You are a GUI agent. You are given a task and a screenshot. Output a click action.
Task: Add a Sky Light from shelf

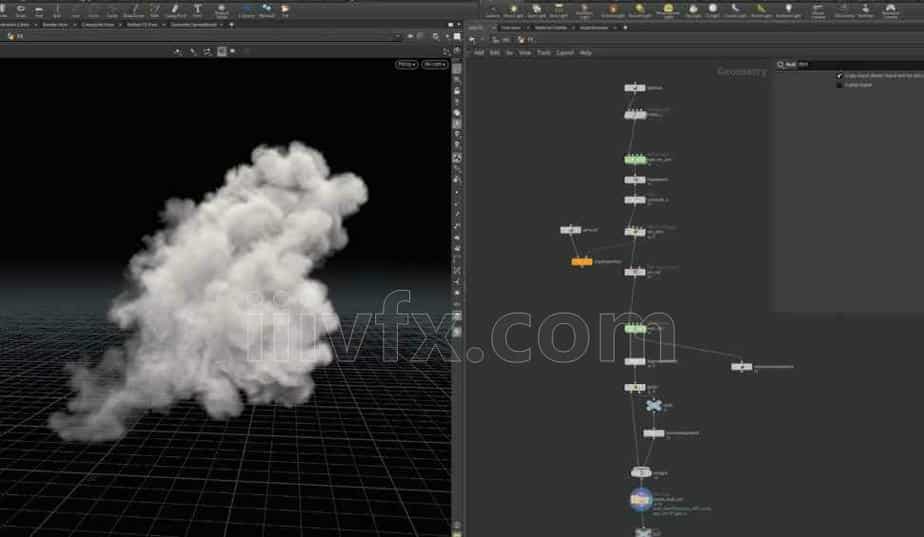coord(693,10)
